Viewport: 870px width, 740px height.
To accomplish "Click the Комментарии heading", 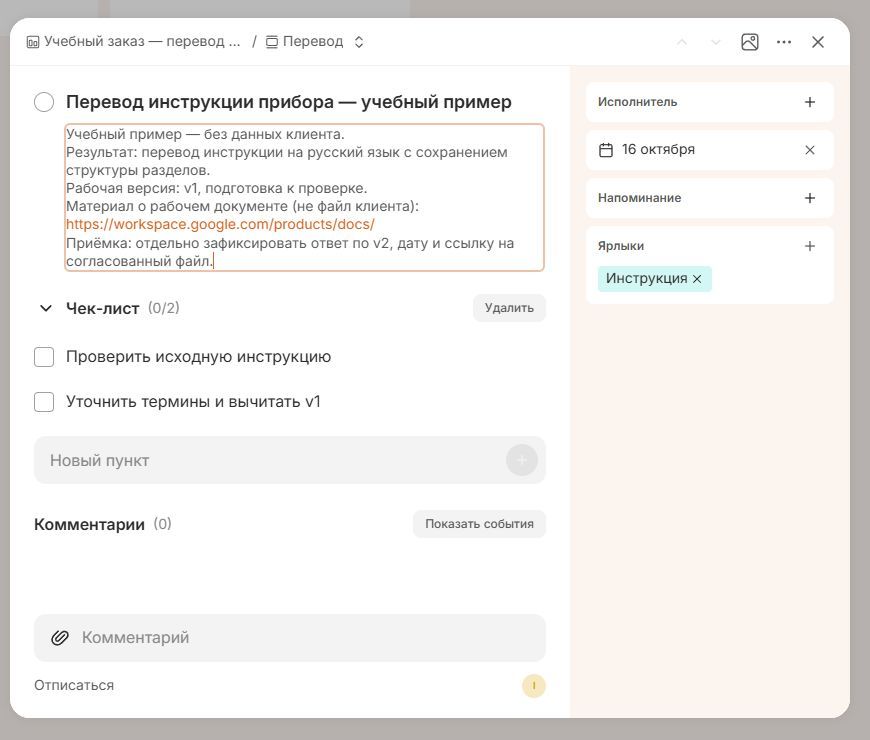I will 89,524.
